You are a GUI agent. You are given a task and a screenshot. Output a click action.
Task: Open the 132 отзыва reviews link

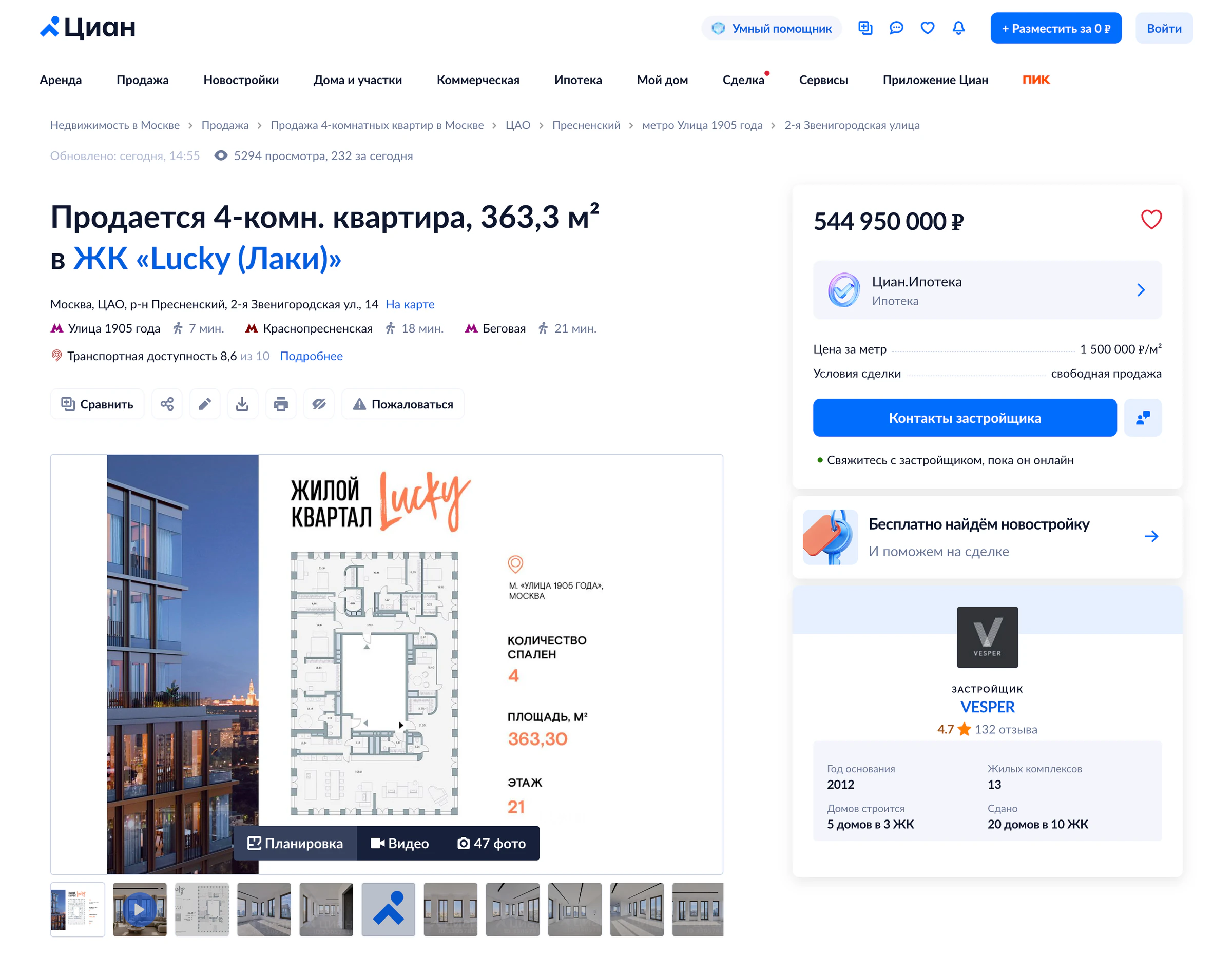point(1006,730)
